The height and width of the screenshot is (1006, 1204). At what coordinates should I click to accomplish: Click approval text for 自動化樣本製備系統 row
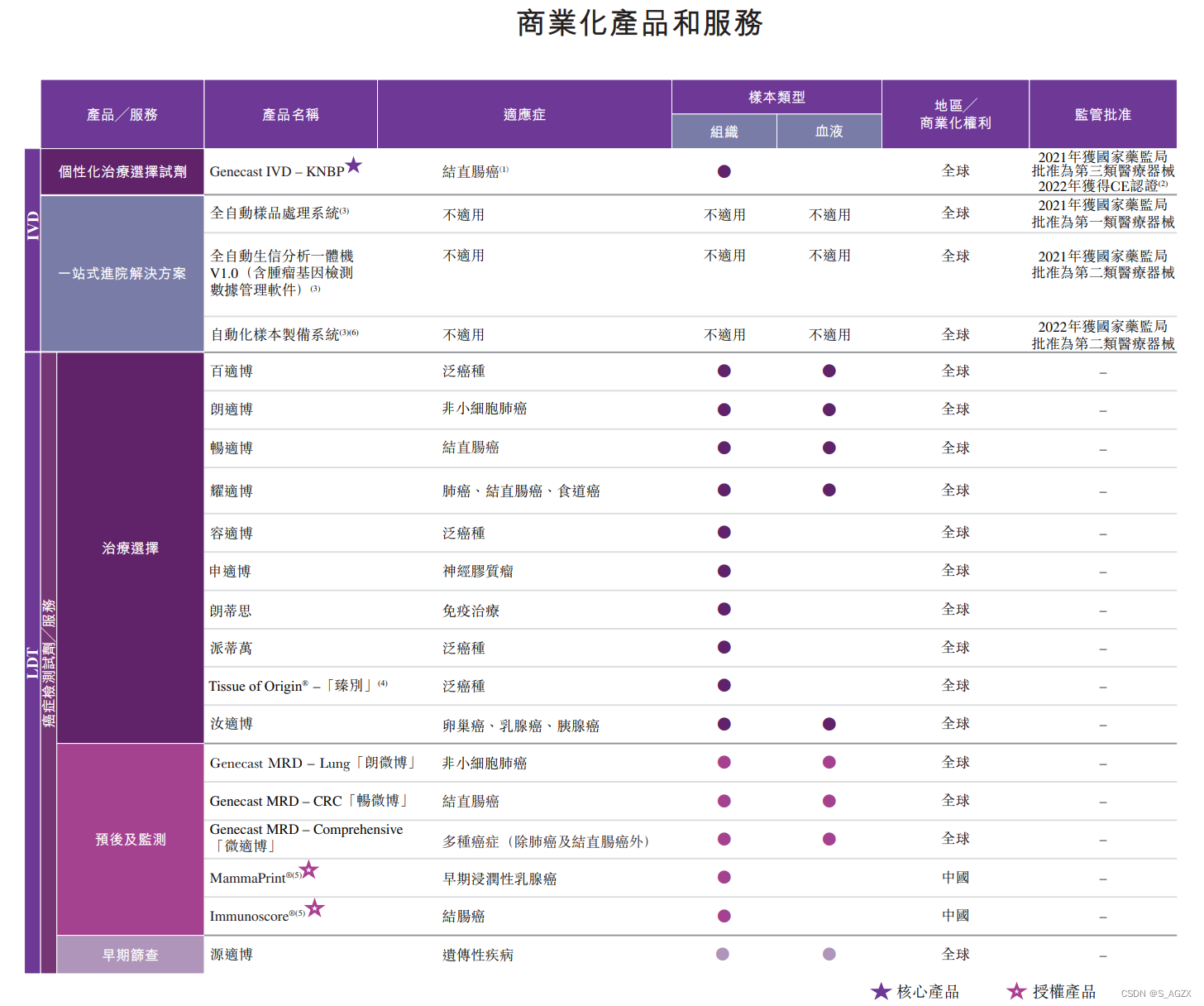pos(1103,335)
